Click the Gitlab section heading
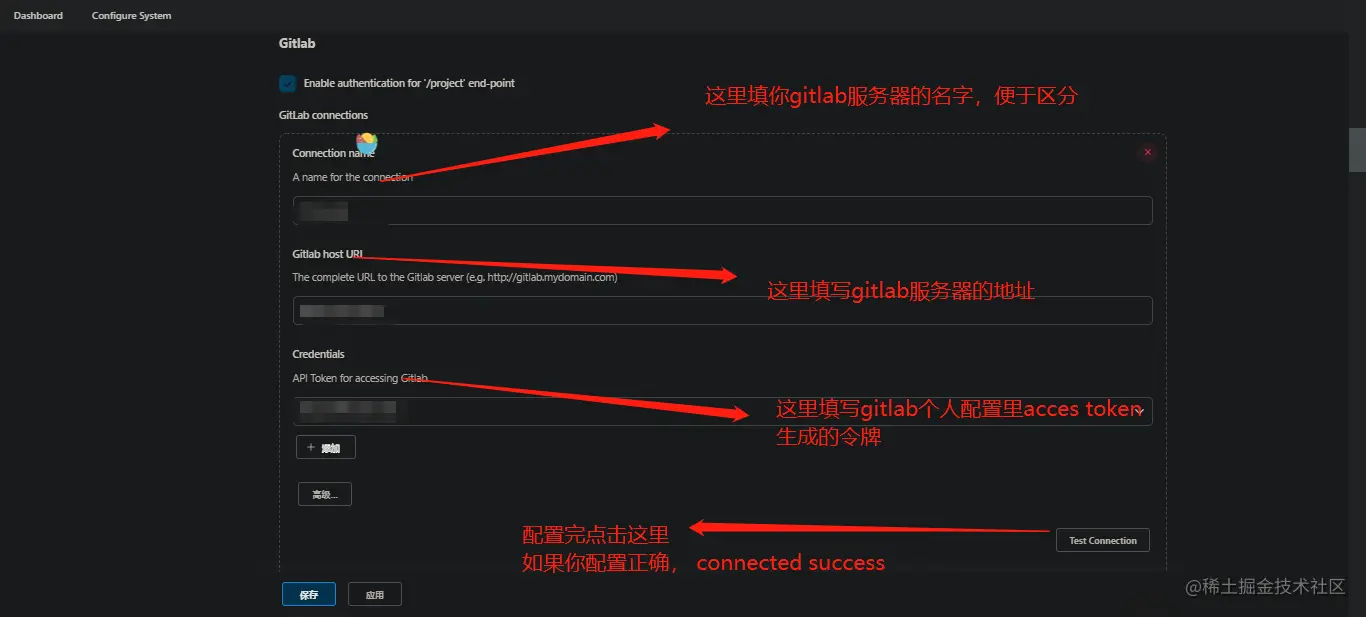This screenshot has width=1366, height=617. click(297, 44)
